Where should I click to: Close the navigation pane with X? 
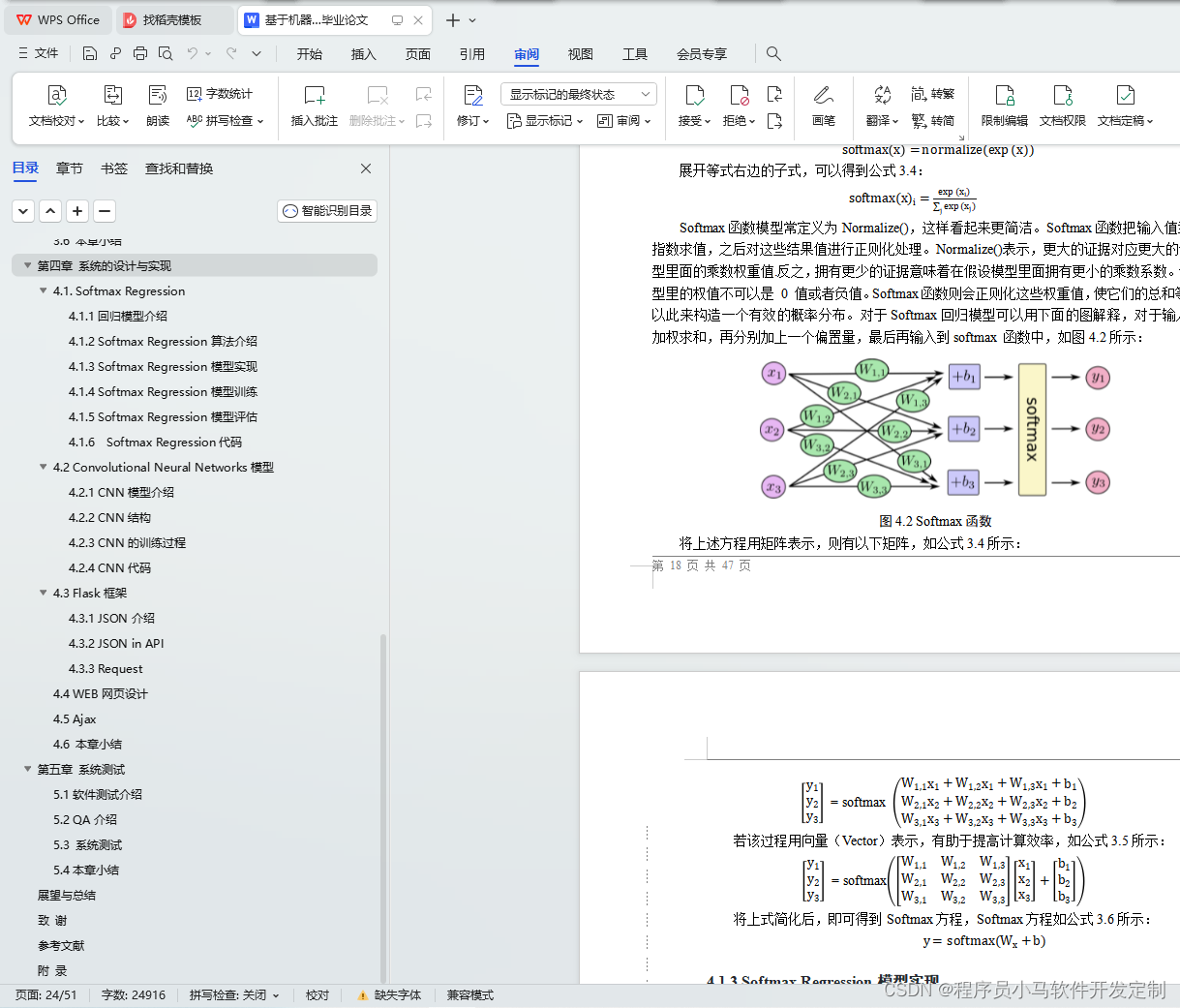366,168
